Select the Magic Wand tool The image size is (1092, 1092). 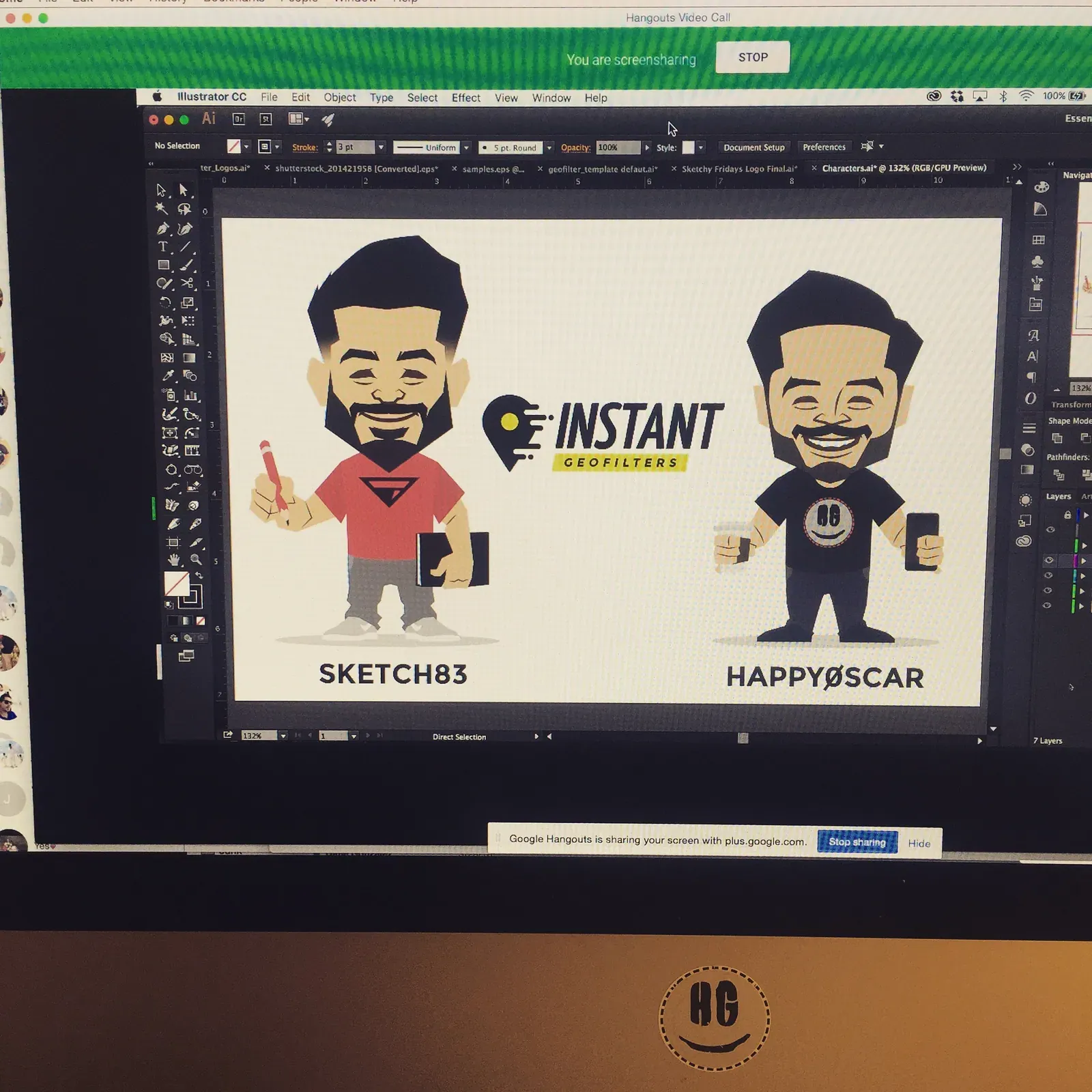pyautogui.click(x=162, y=209)
